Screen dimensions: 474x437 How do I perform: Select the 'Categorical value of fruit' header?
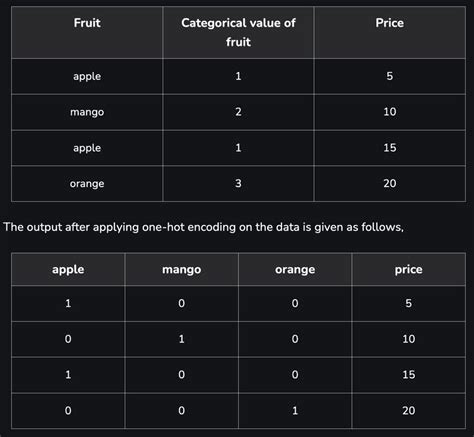click(x=238, y=32)
